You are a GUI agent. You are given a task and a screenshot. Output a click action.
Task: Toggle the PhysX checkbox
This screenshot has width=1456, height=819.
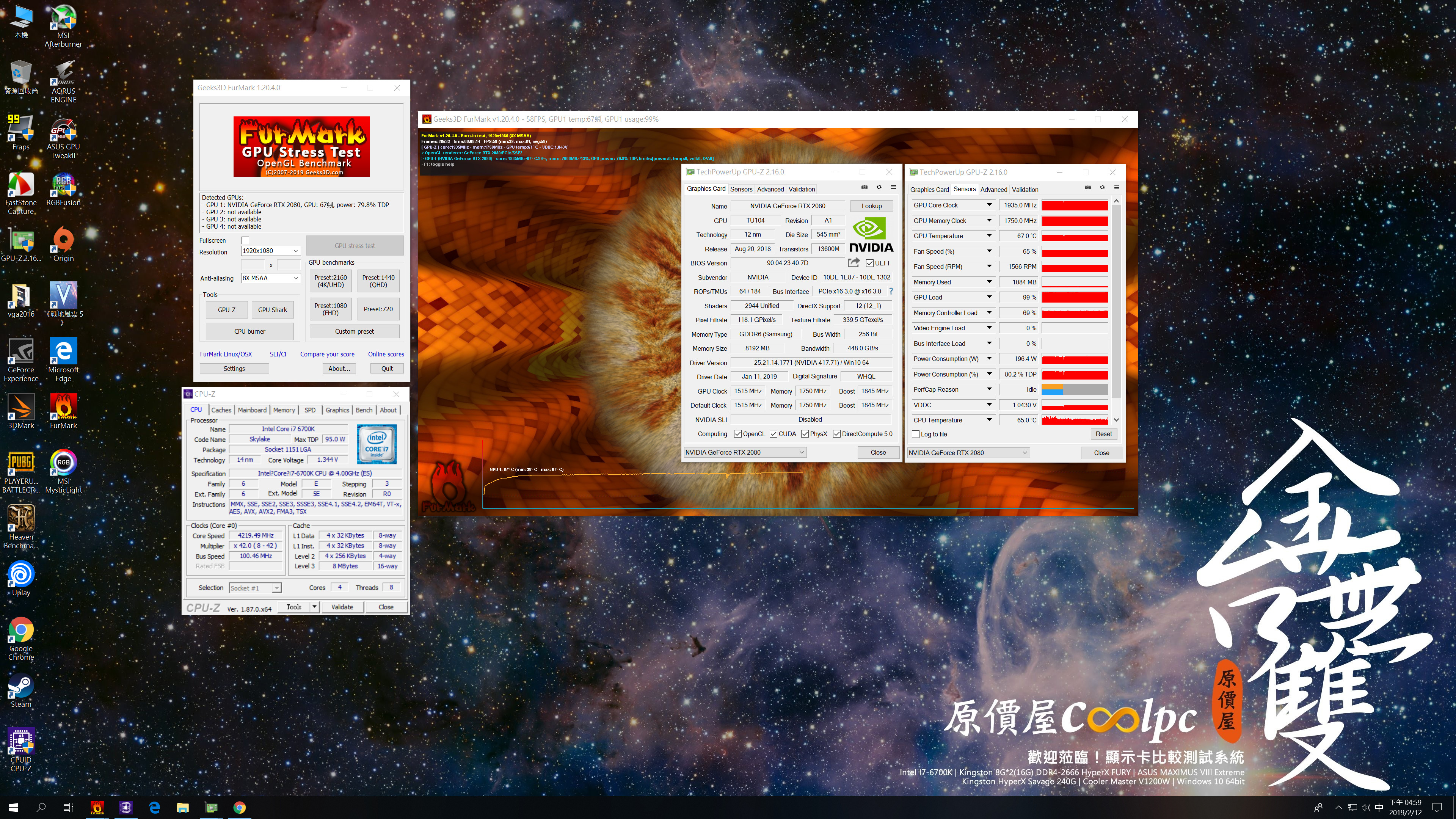pos(805,434)
